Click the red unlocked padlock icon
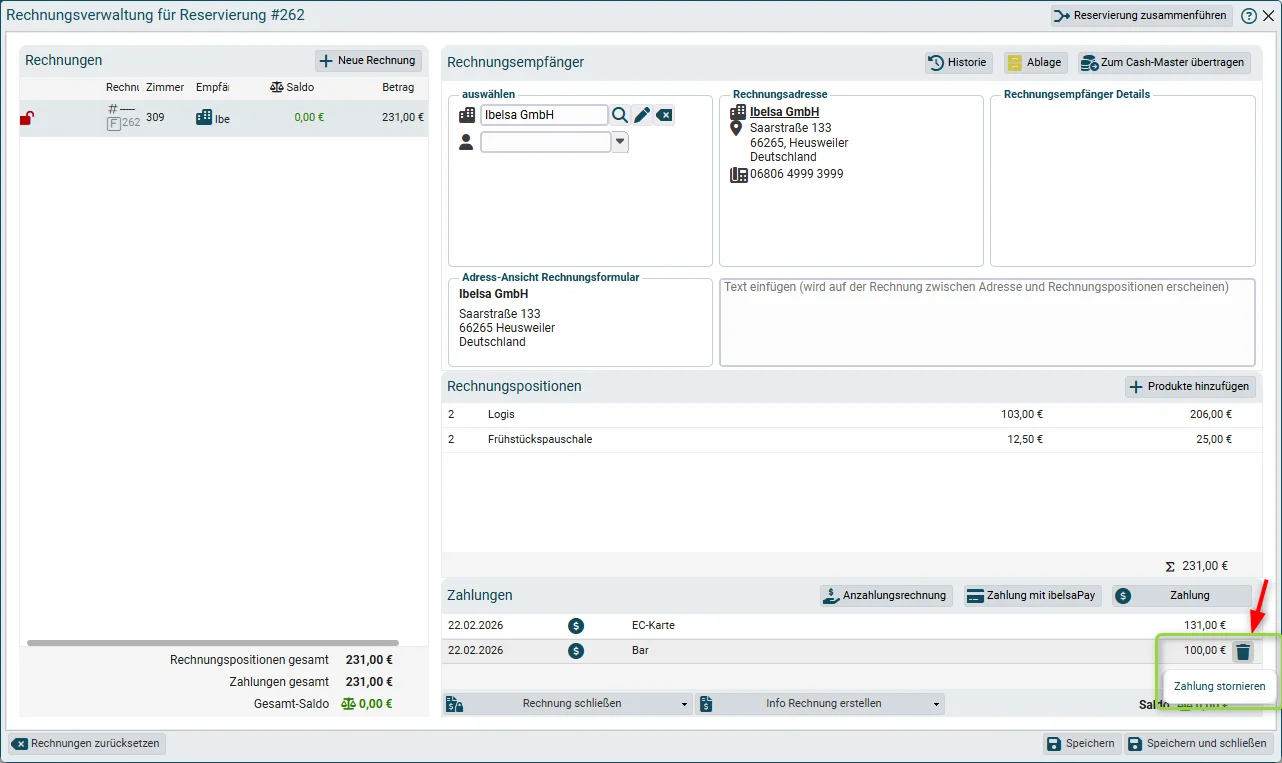Image resolution: width=1282 pixels, height=763 pixels. 27,118
